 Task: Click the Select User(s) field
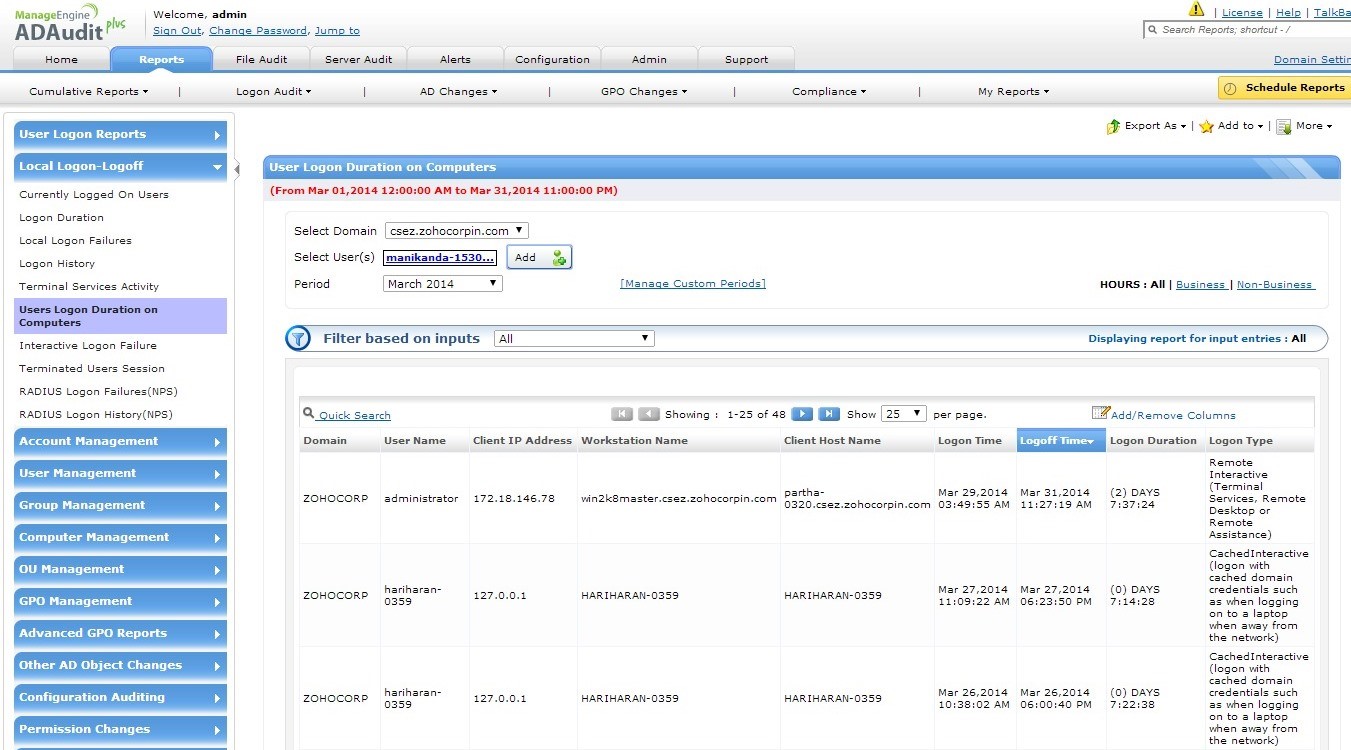pos(440,257)
